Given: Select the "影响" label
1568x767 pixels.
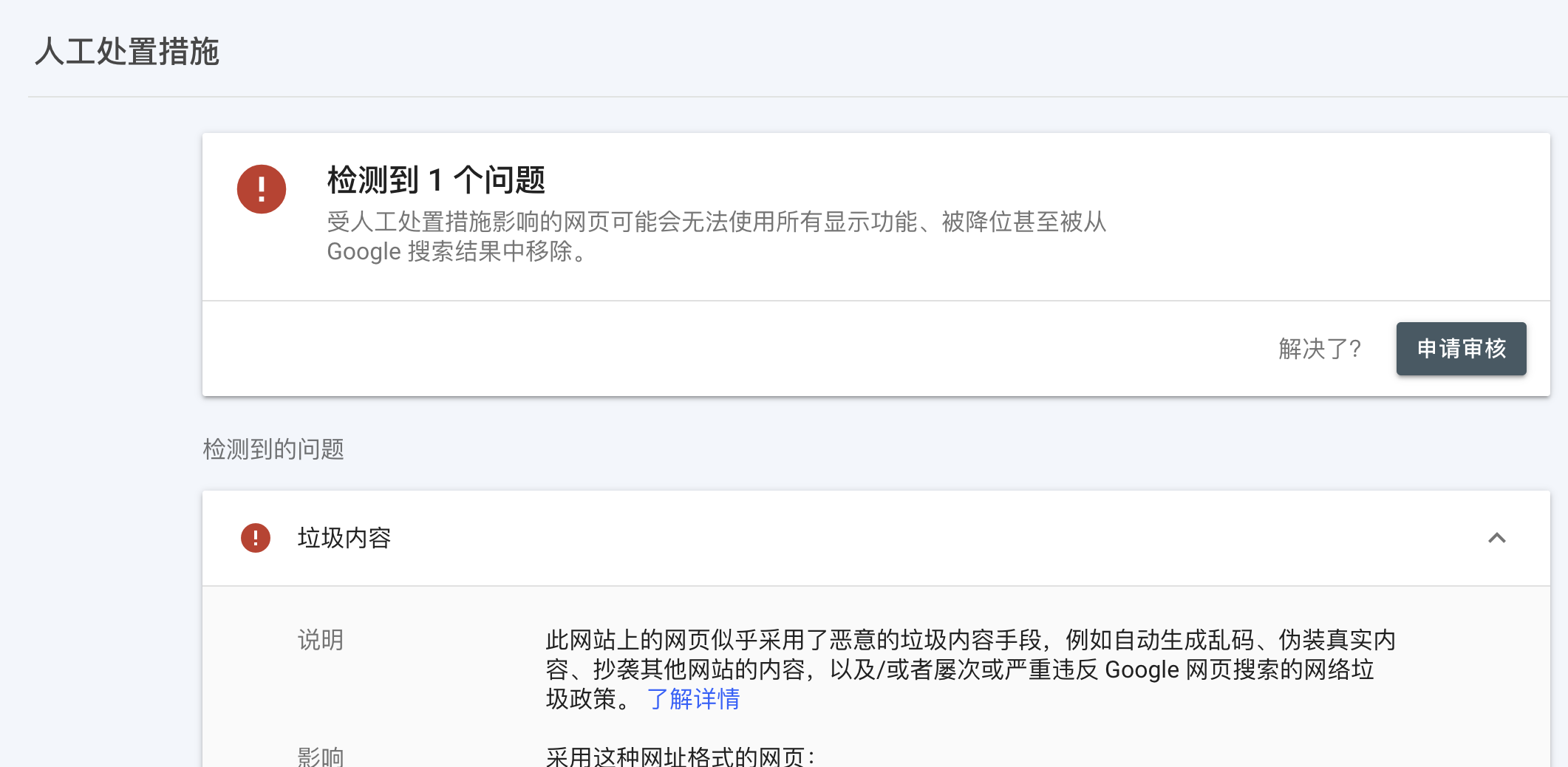Looking at the screenshot, I should pyautogui.click(x=321, y=755).
